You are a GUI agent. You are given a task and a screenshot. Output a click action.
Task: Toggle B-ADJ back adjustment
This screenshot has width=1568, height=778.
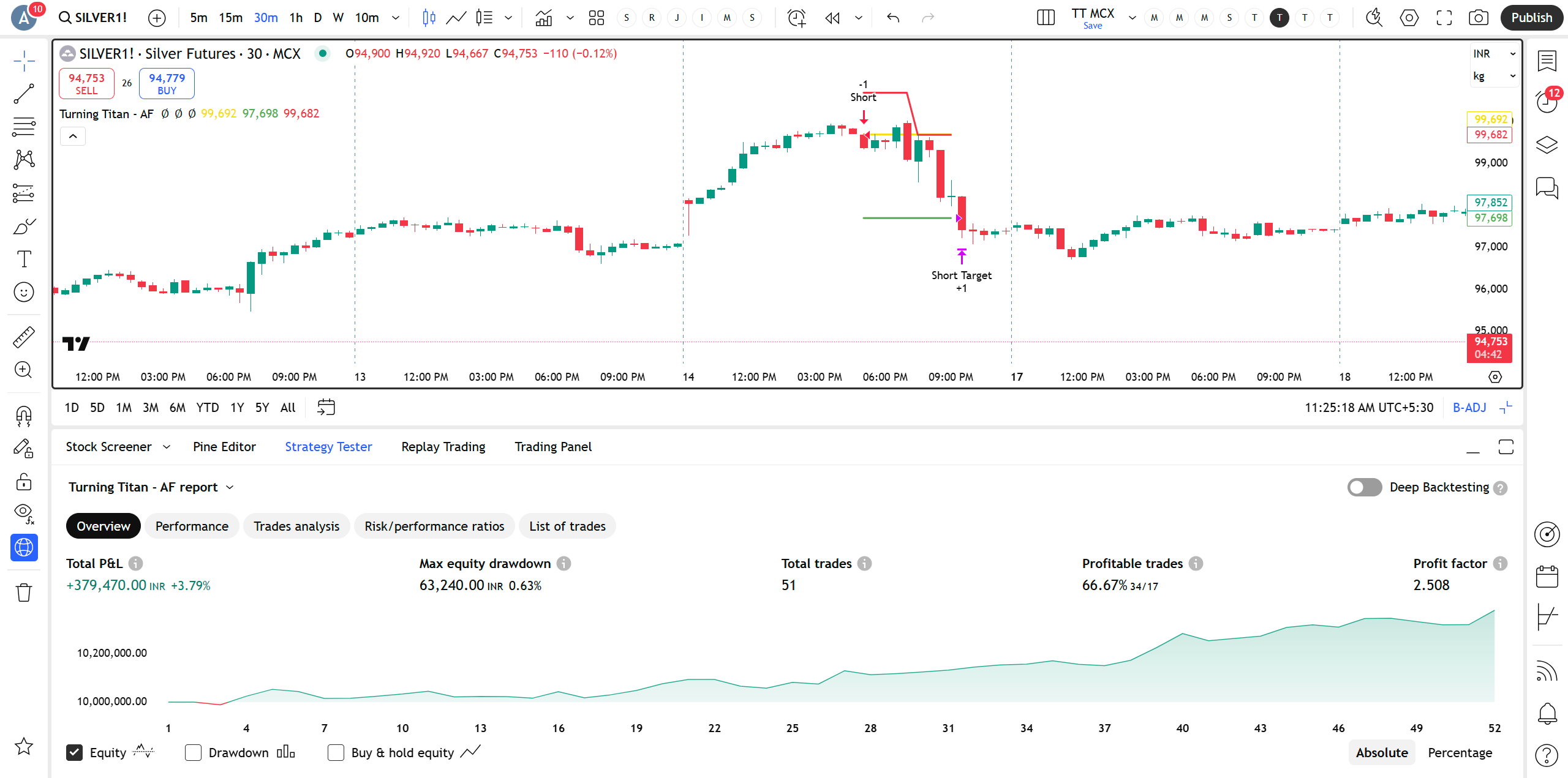[1469, 407]
